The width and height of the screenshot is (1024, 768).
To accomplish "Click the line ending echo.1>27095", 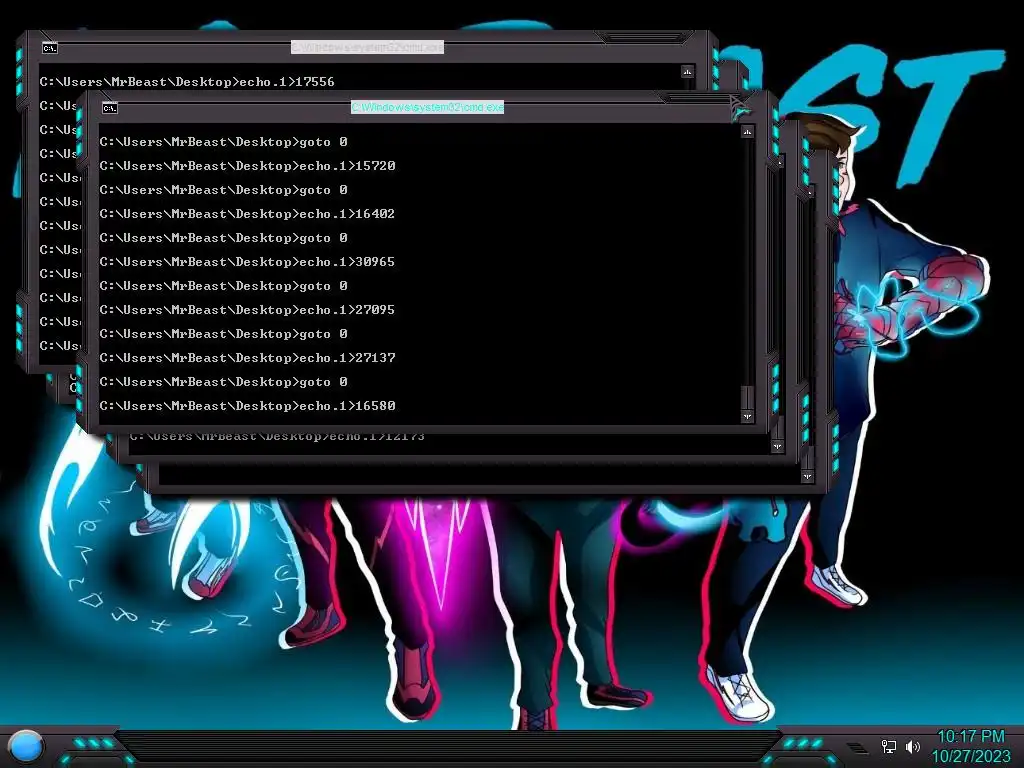I will pyautogui.click(x=248, y=310).
